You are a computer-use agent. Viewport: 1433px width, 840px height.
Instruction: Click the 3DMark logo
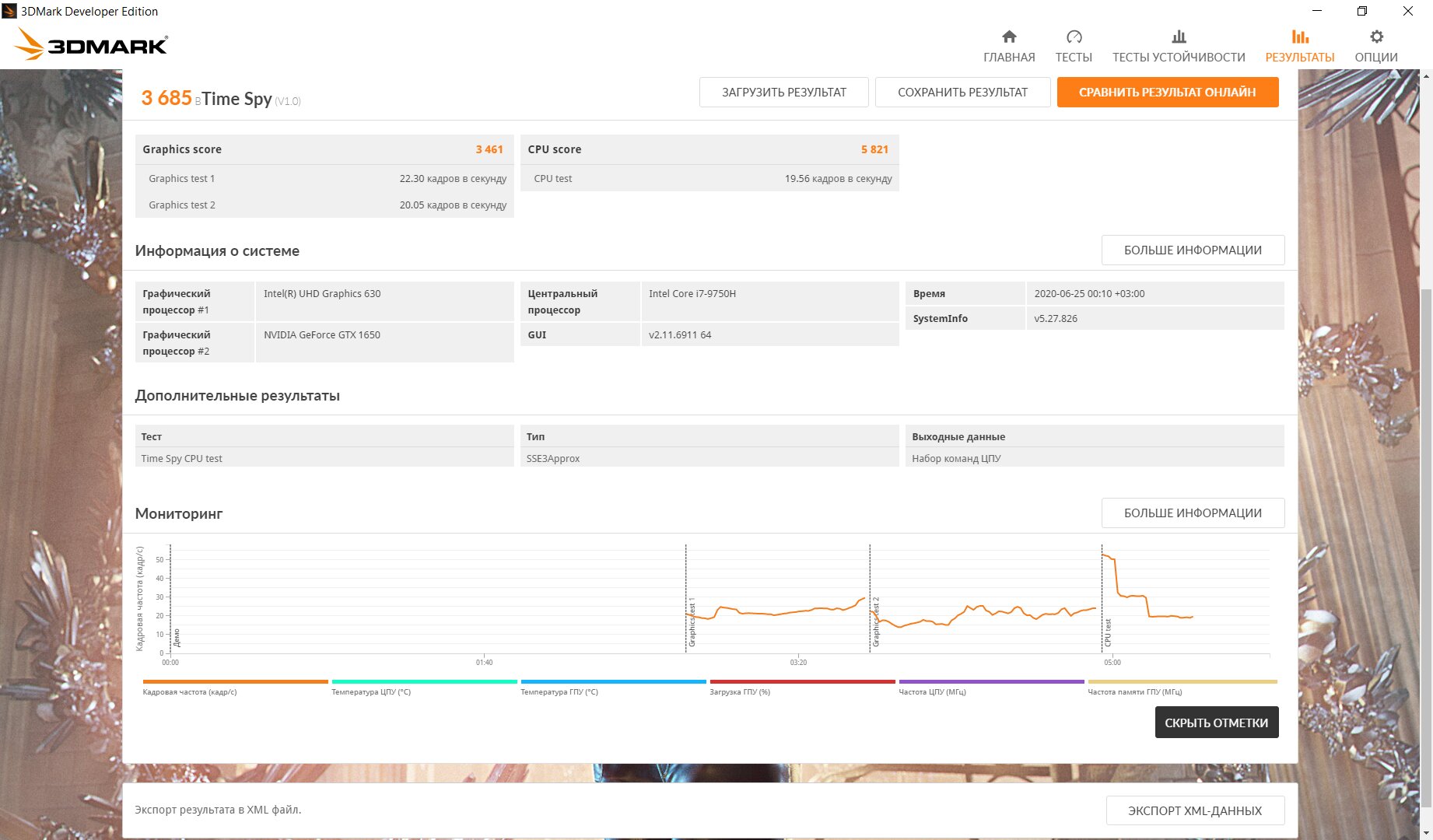(91, 44)
